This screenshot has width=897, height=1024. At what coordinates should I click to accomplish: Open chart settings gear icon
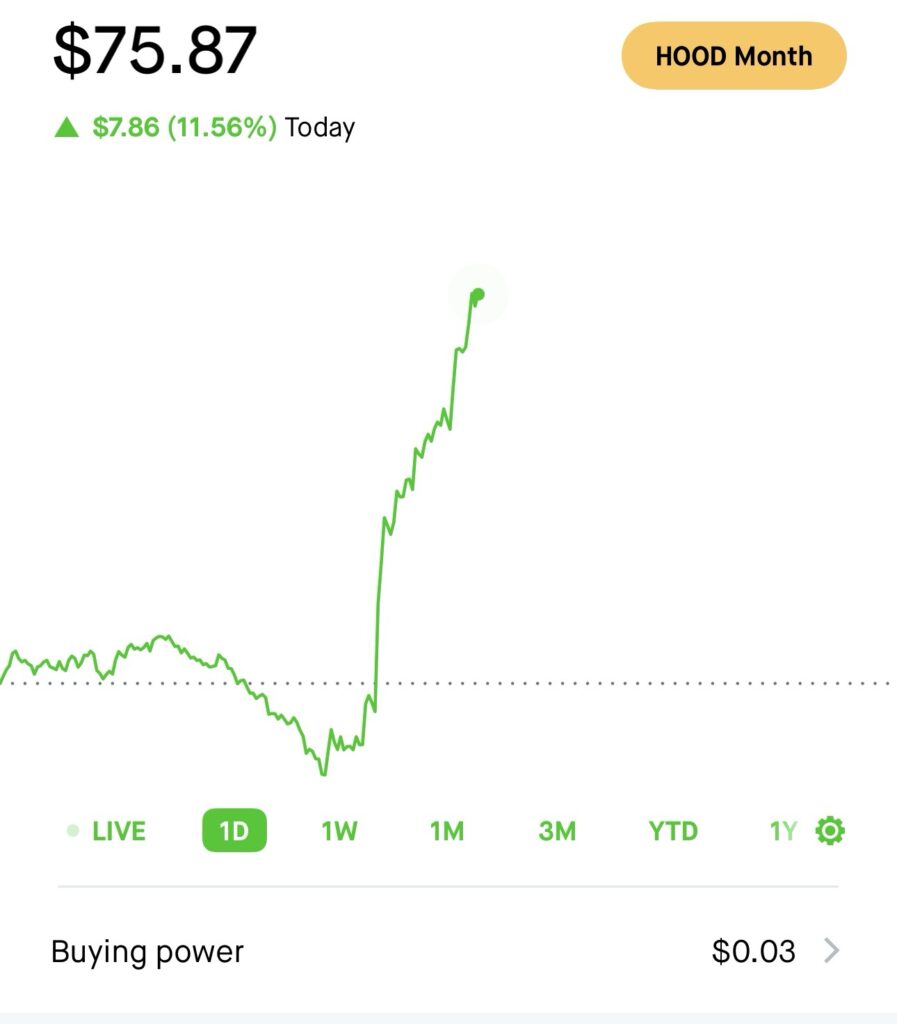(x=830, y=831)
